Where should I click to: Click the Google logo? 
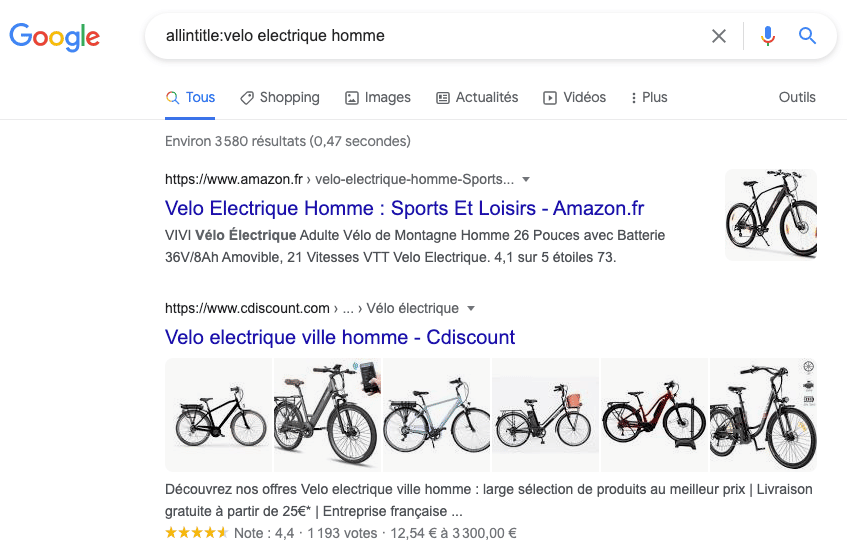click(55, 37)
